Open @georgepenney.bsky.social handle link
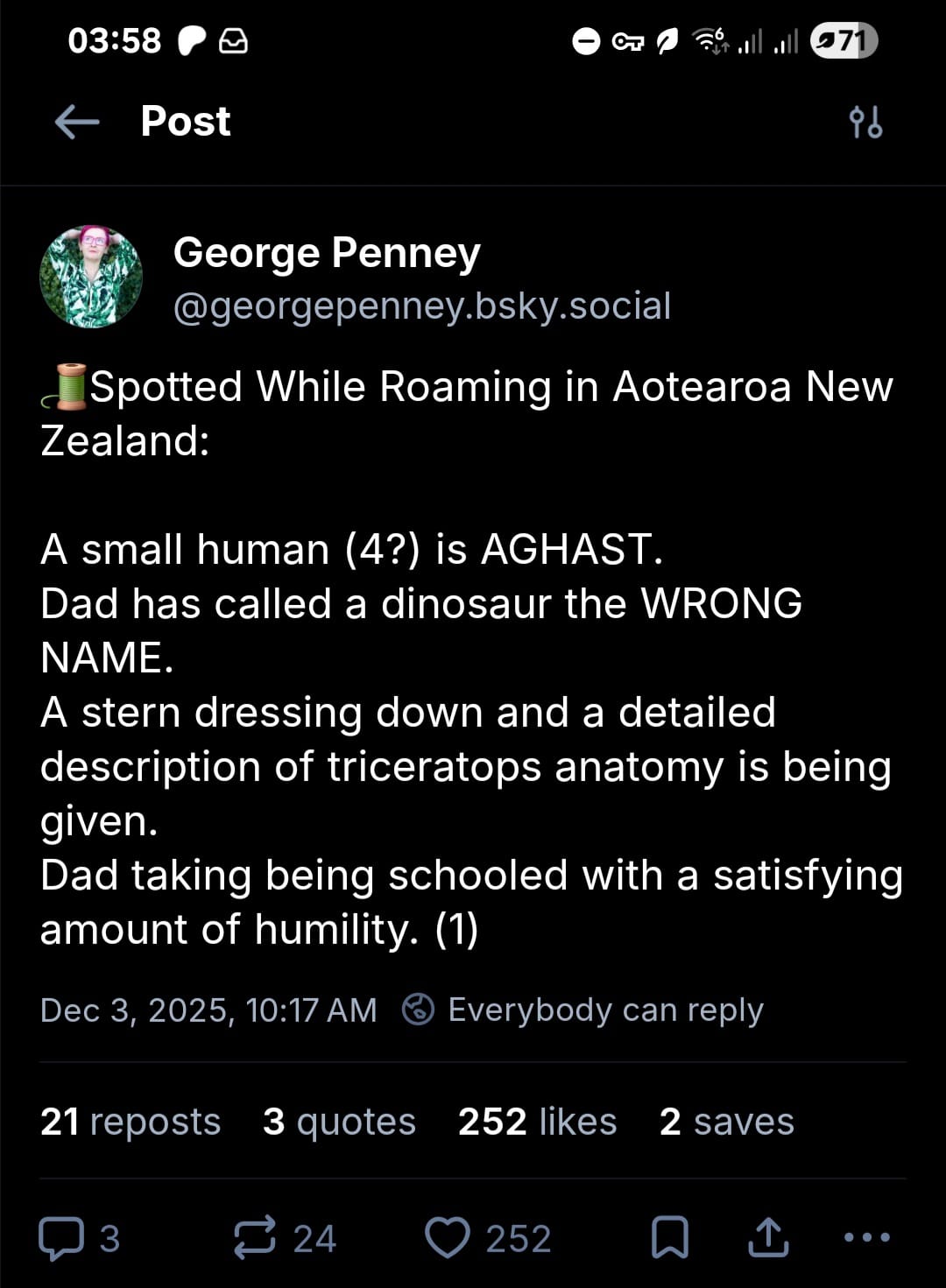The height and width of the screenshot is (1288, 946). [x=422, y=306]
